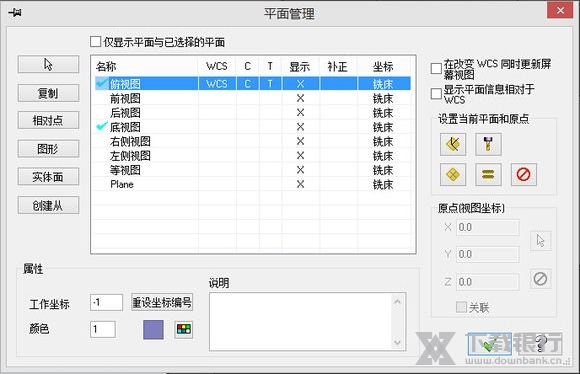Screen dimensions: 580x374
Task: Click the 工作坐标 input field
Action: (x=107, y=302)
